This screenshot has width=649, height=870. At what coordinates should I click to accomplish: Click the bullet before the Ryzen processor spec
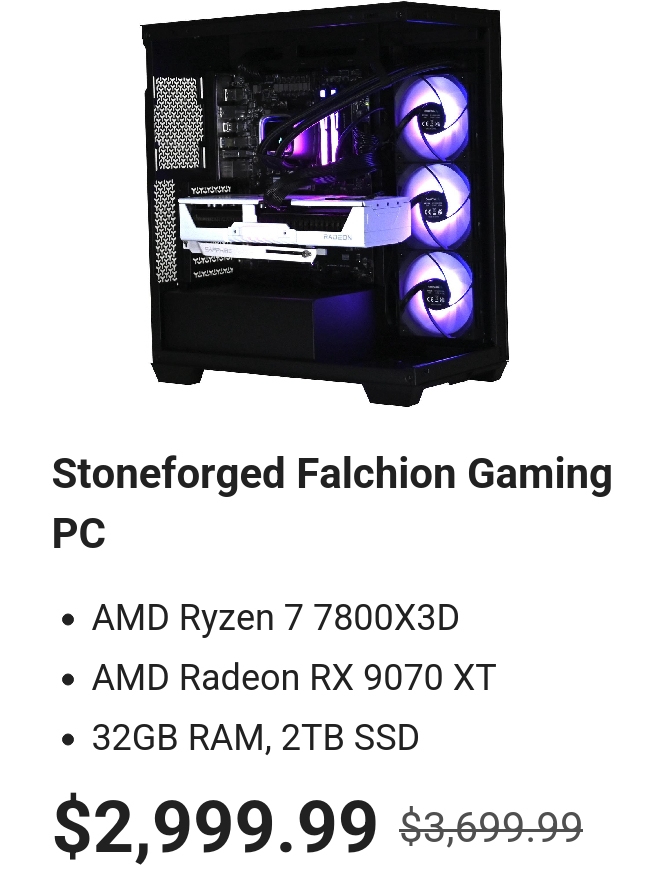pyautogui.click(x=68, y=619)
